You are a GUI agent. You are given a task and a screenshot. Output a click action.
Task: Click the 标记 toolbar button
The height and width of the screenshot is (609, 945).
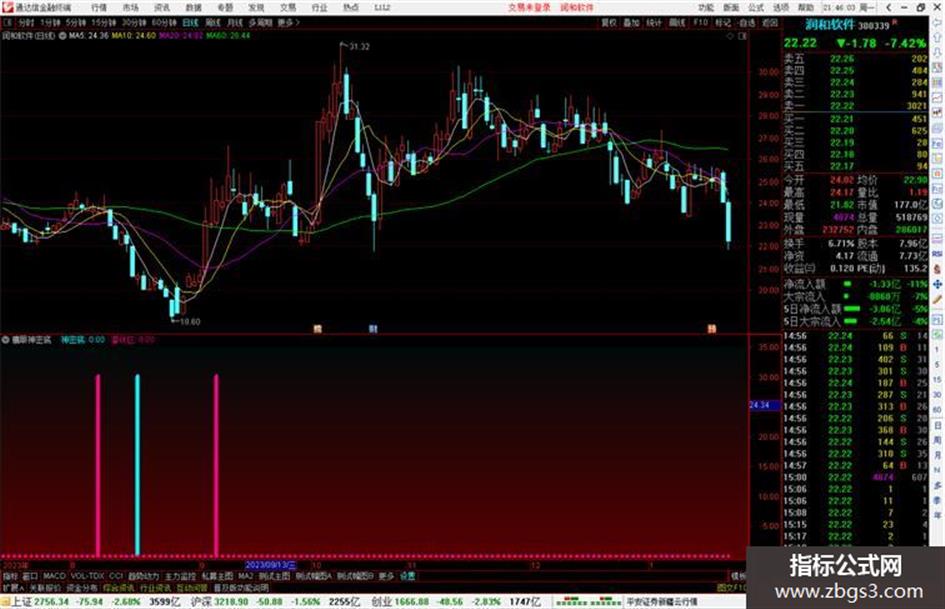coord(723,22)
